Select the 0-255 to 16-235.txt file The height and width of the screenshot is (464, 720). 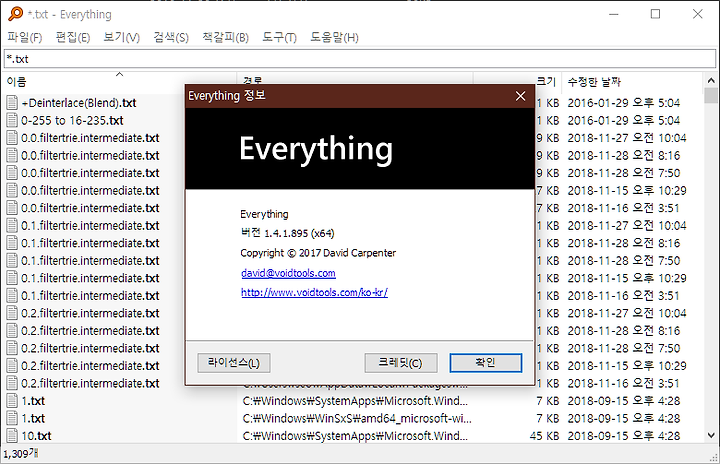tap(72, 120)
